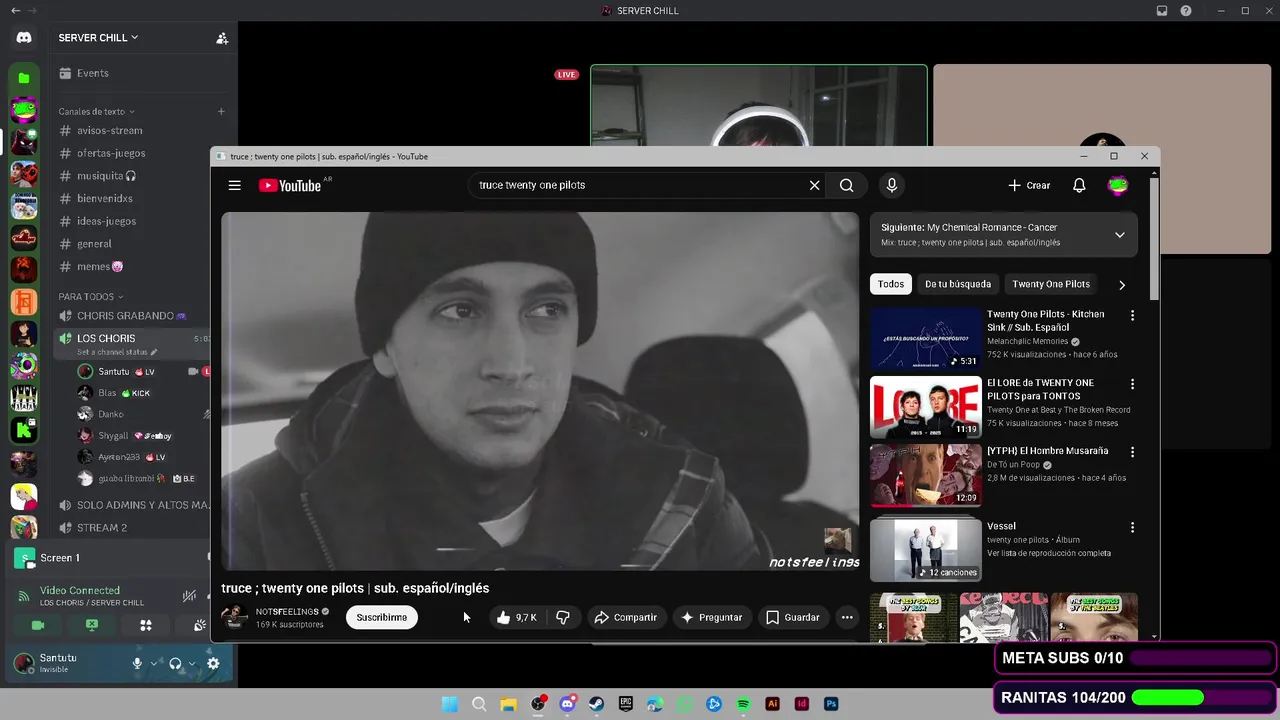Click the Suscribirme button
Screen dimensions: 1280x720
(x=382, y=617)
